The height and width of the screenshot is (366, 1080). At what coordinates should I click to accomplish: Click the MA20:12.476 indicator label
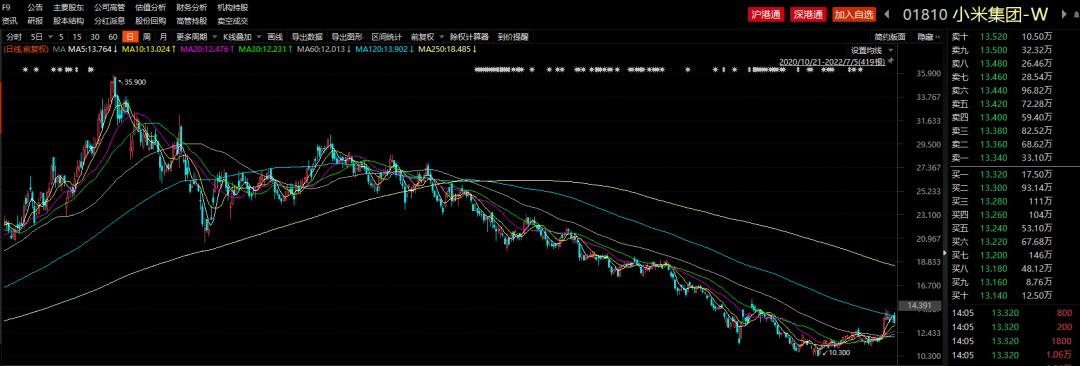(206, 50)
